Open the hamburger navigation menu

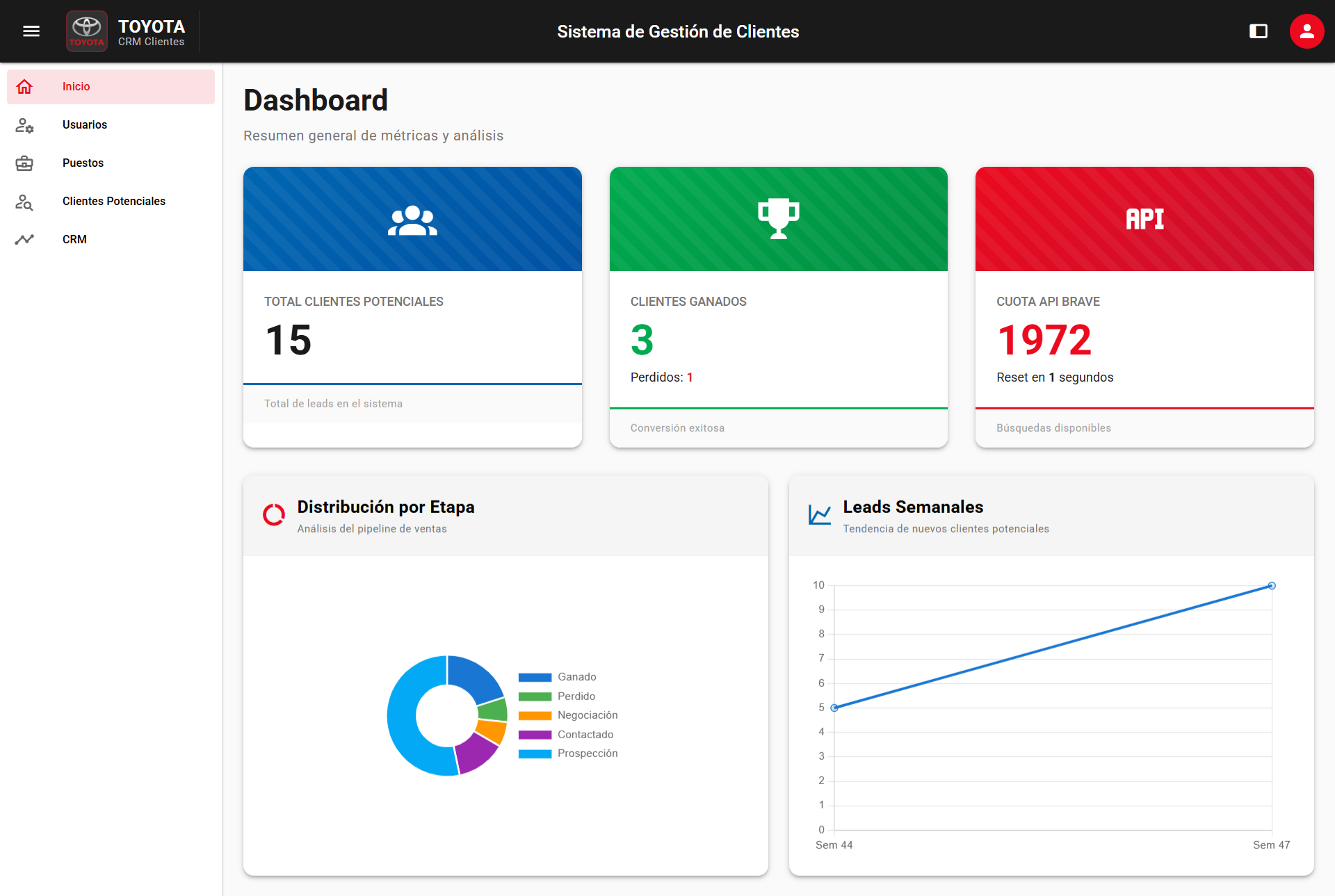(x=31, y=31)
